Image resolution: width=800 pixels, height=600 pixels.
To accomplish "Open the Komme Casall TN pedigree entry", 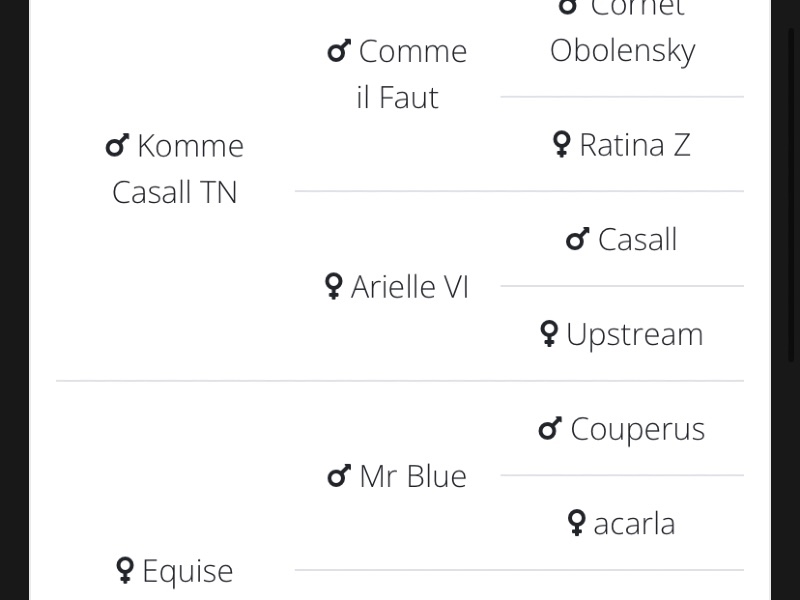I will pos(174,169).
